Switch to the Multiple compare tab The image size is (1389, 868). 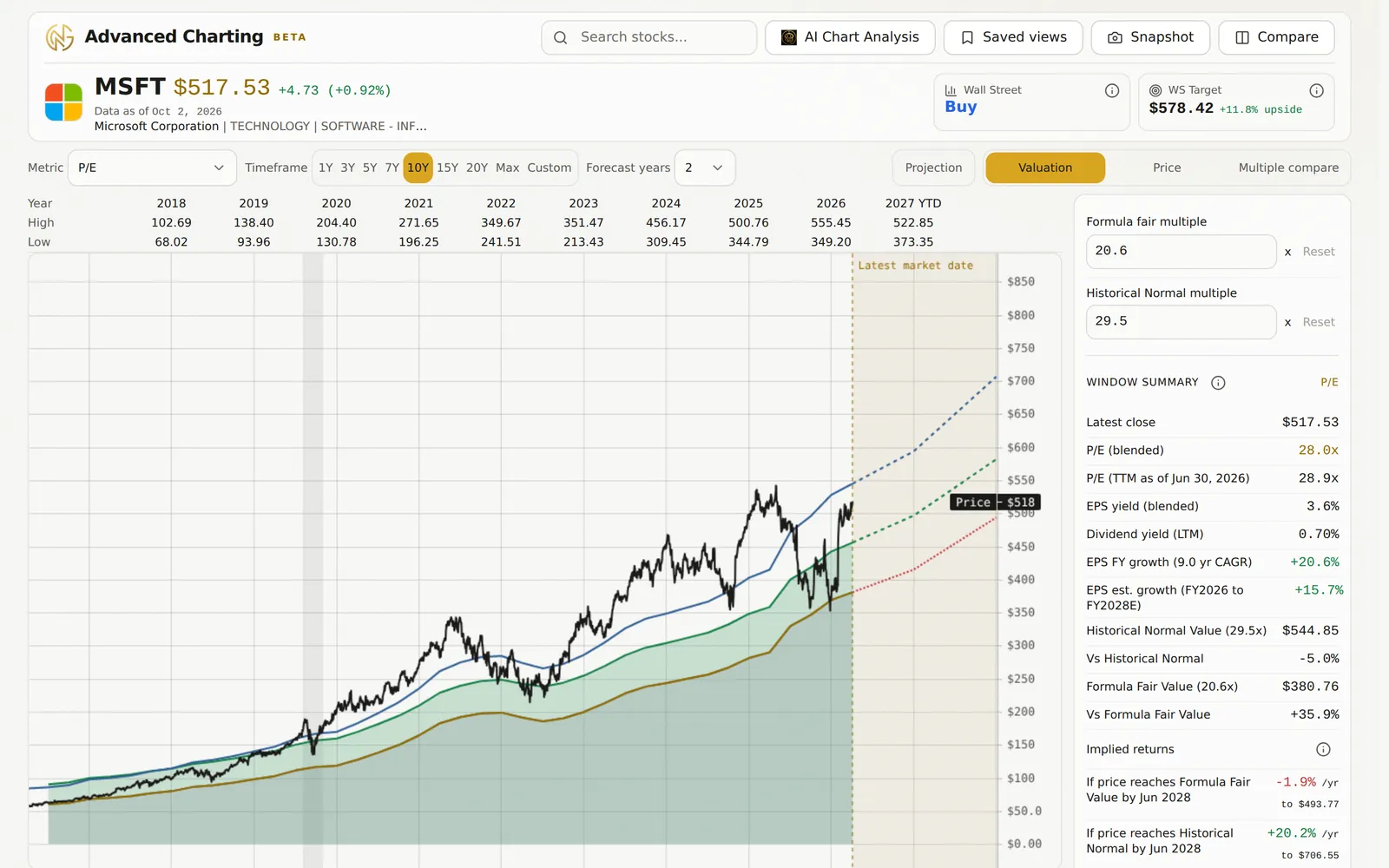[1288, 168]
